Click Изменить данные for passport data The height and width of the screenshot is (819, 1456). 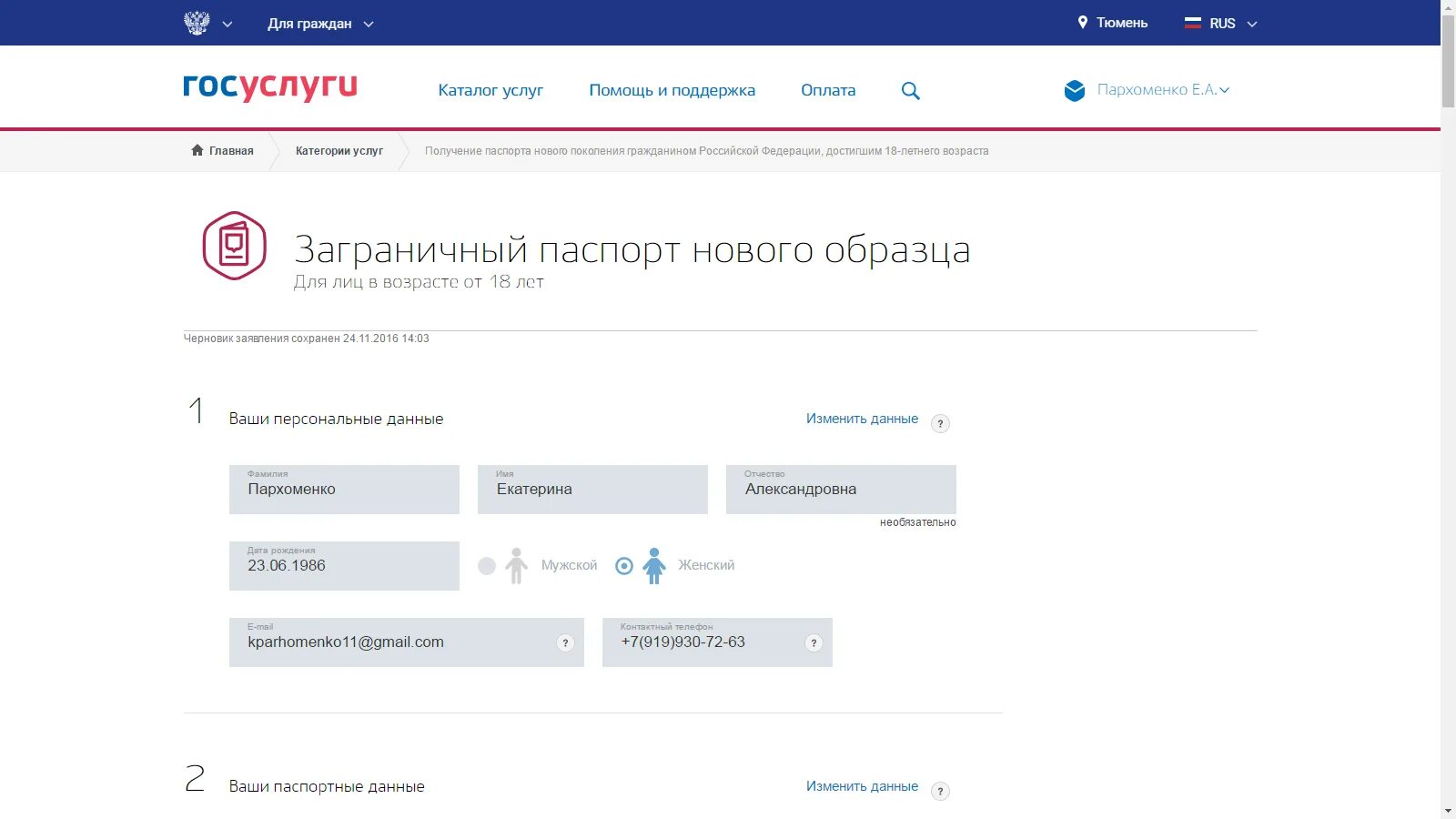862,786
